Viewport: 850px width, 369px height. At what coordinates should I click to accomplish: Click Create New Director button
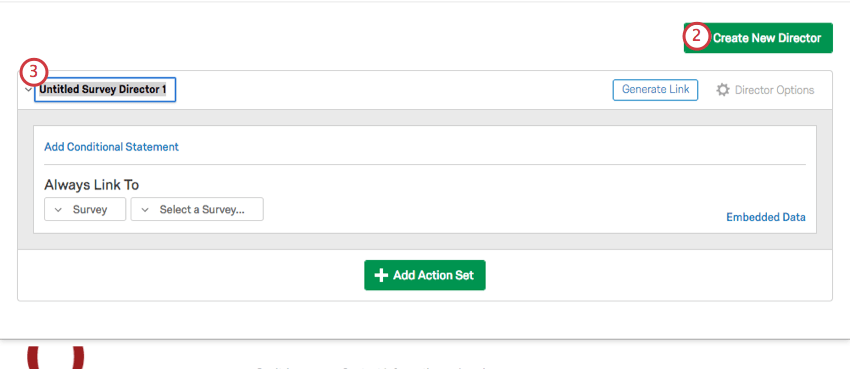coord(758,38)
